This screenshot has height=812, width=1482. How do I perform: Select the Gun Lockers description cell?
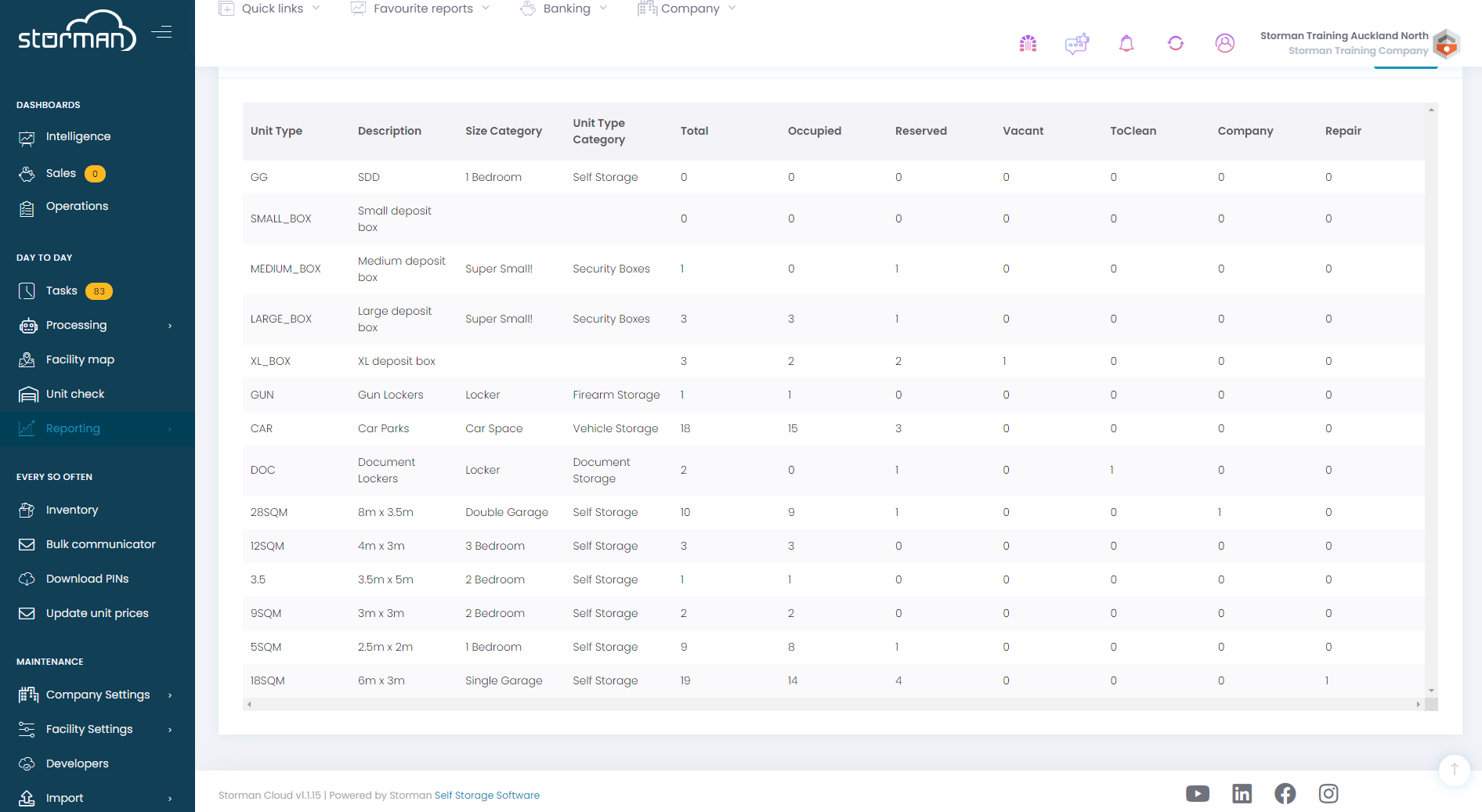[391, 395]
